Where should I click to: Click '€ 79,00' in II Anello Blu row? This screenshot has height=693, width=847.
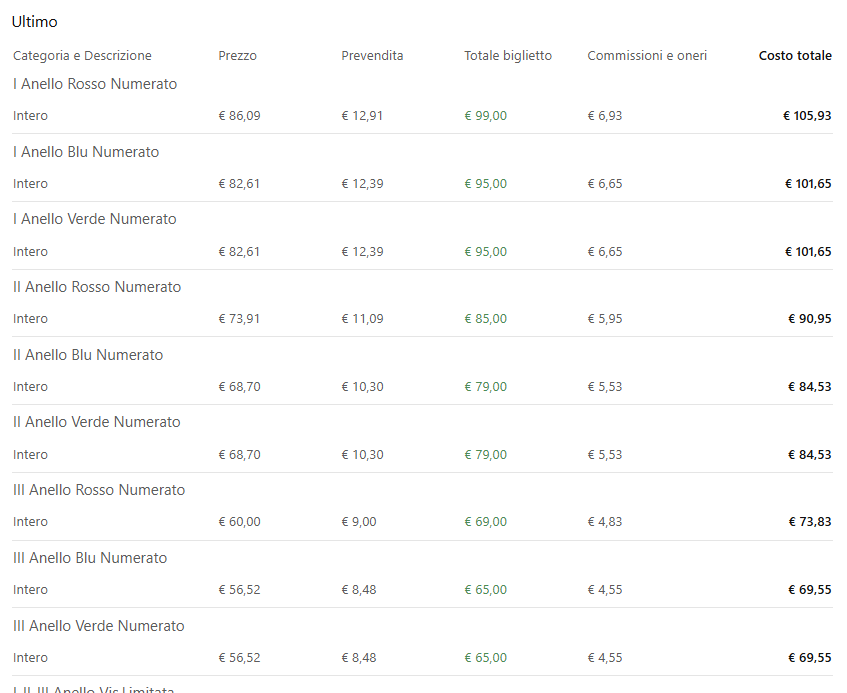486,387
